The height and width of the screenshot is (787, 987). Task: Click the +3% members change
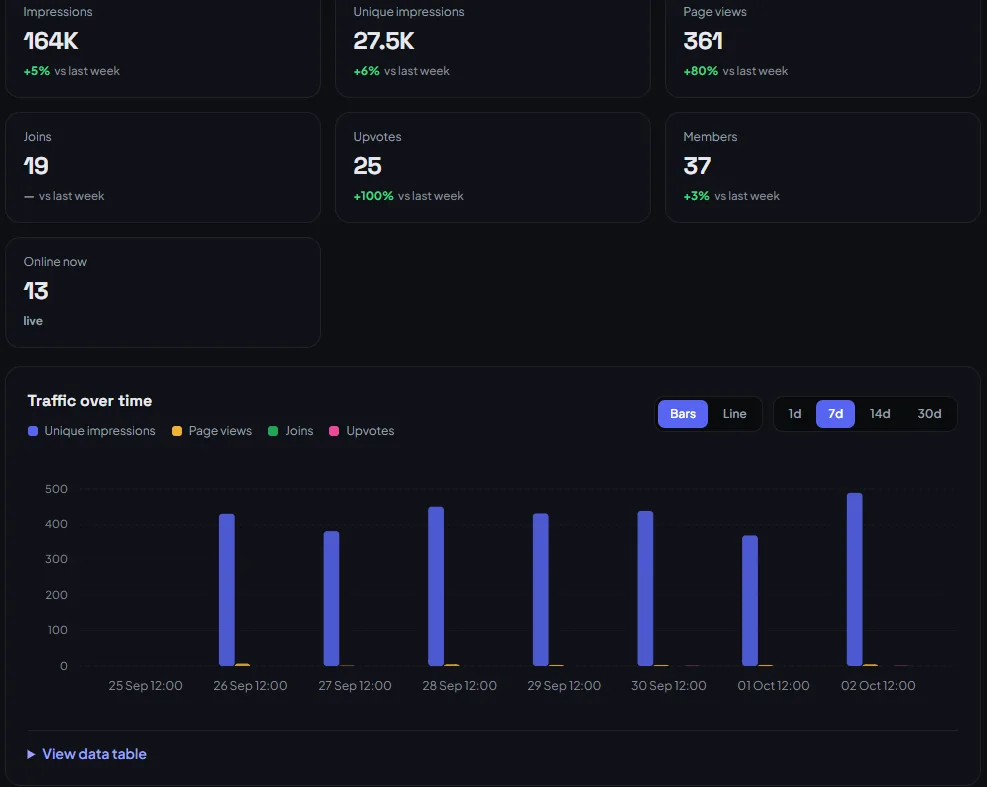(696, 196)
